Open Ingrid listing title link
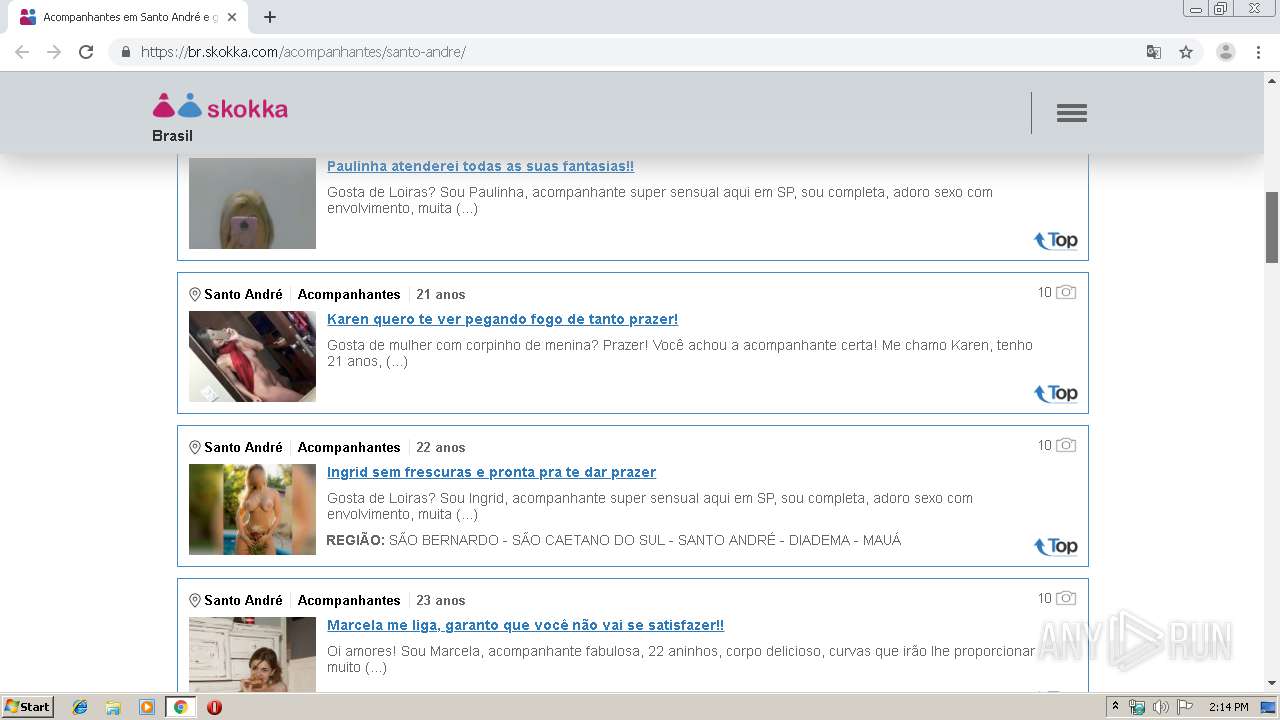This screenshot has height=720, width=1280. (x=491, y=472)
